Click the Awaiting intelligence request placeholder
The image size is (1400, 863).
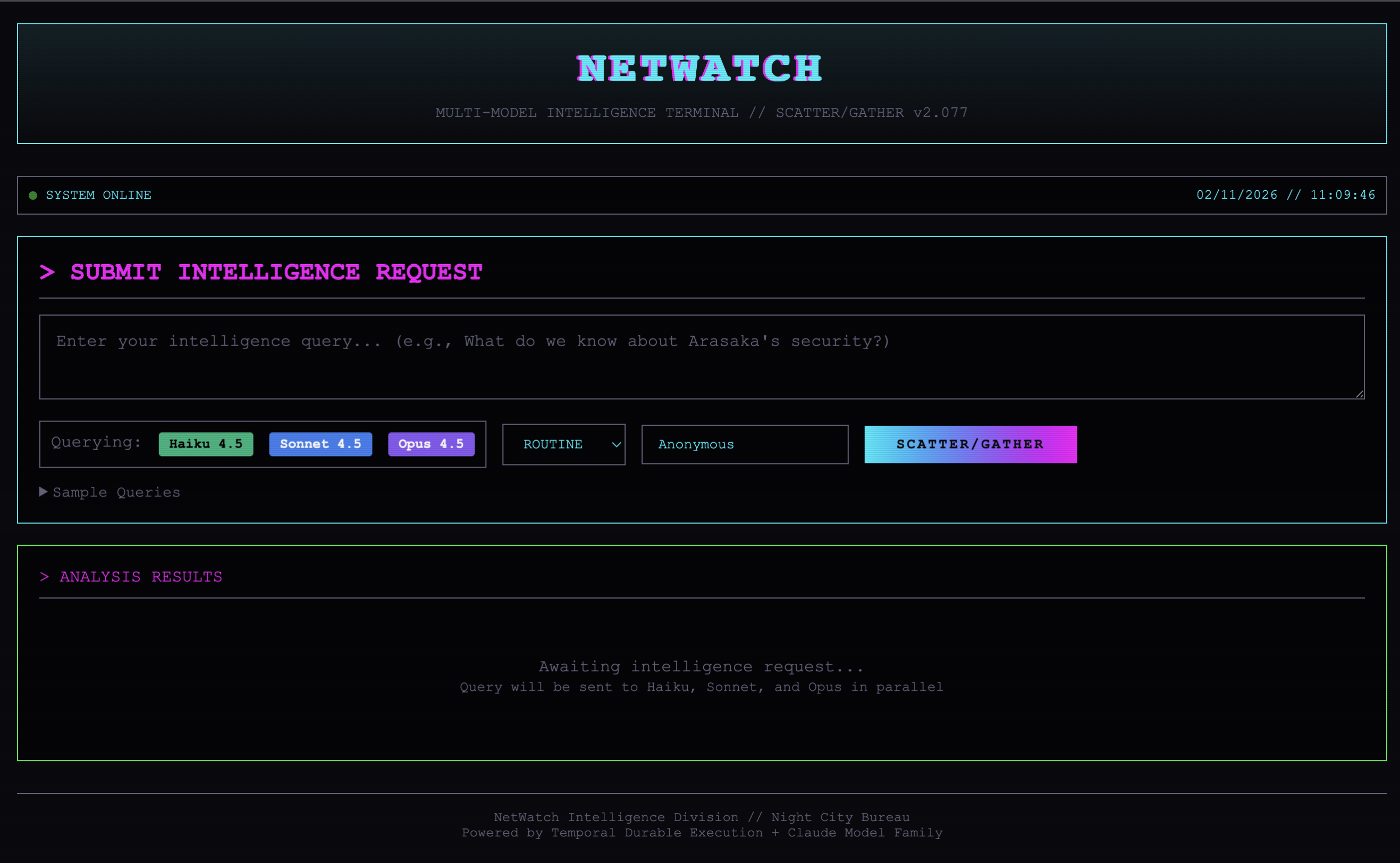click(701, 667)
